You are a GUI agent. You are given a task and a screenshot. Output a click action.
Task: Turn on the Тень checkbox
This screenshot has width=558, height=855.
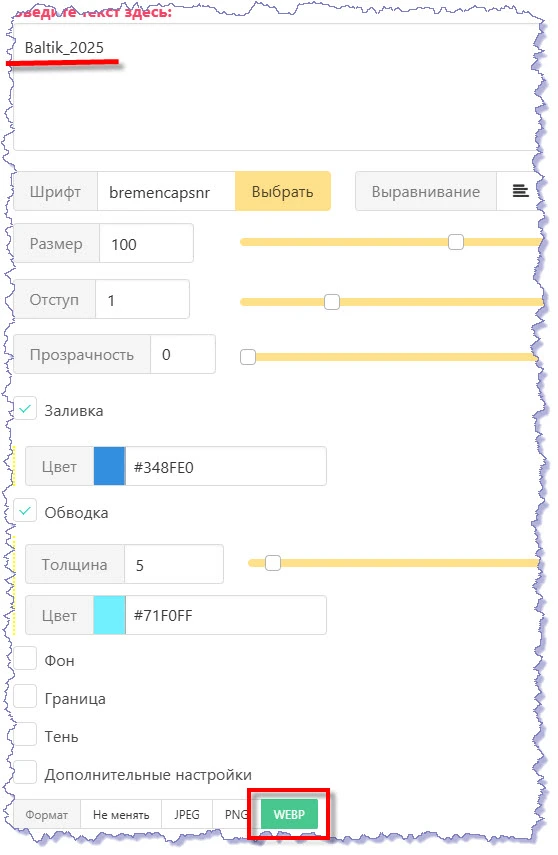tap(25, 735)
